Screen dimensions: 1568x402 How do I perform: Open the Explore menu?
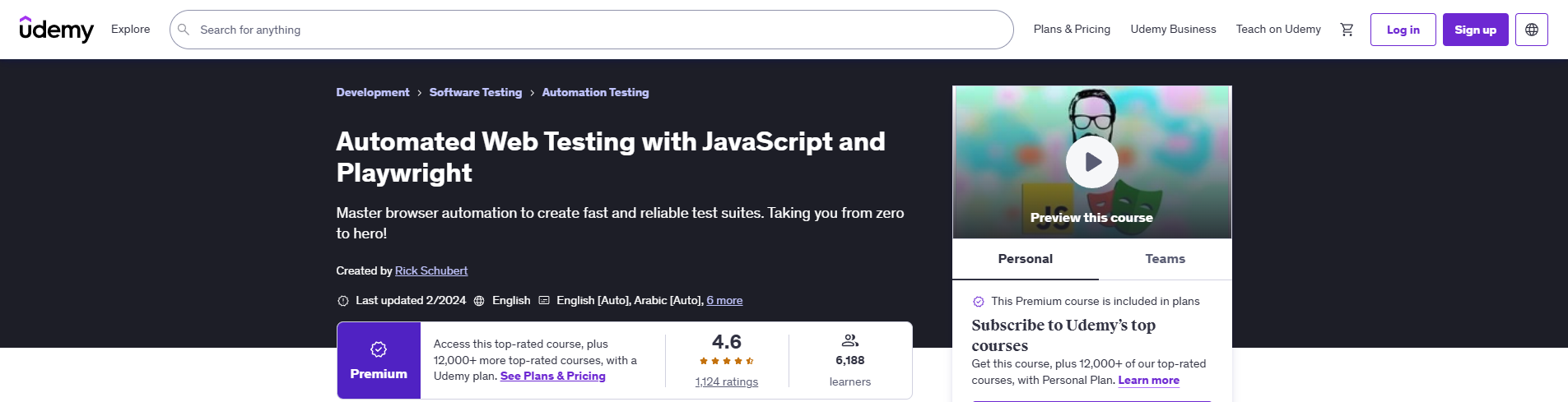pyautogui.click(x=131, y=29)
